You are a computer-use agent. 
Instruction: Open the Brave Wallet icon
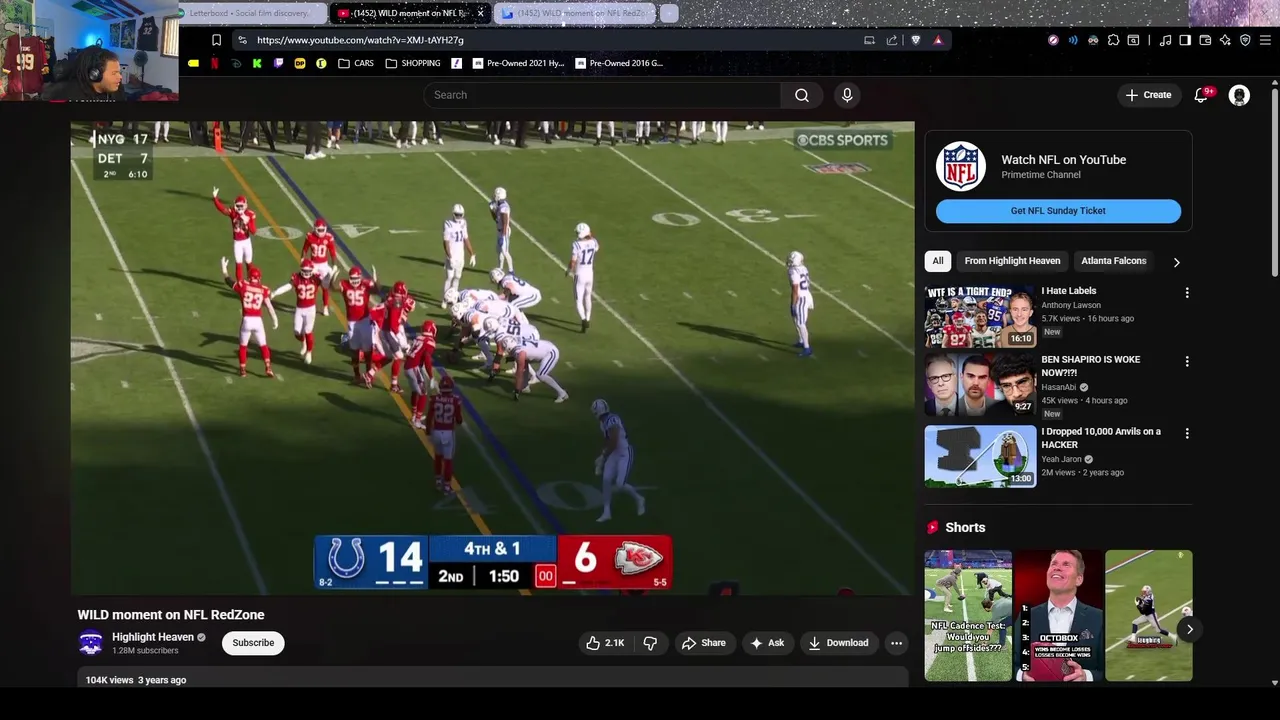click(1205, 40)
